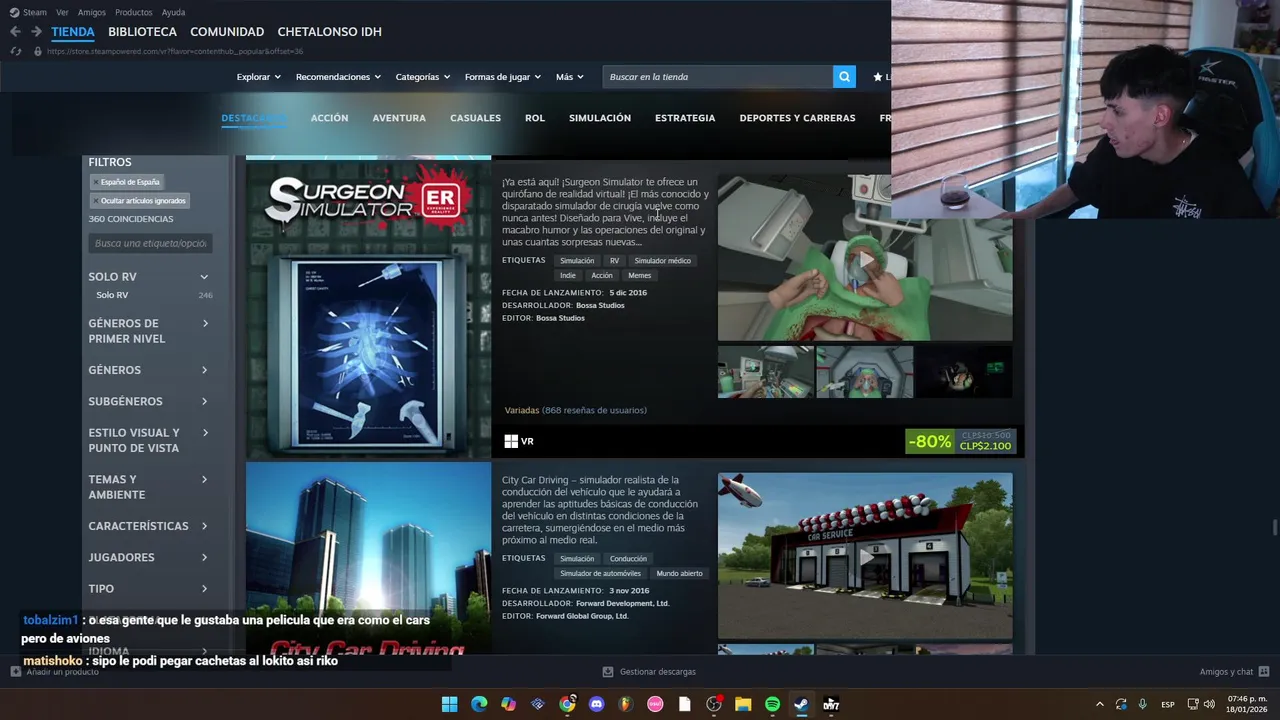Click the page reload icon

[x=15, y=51]
